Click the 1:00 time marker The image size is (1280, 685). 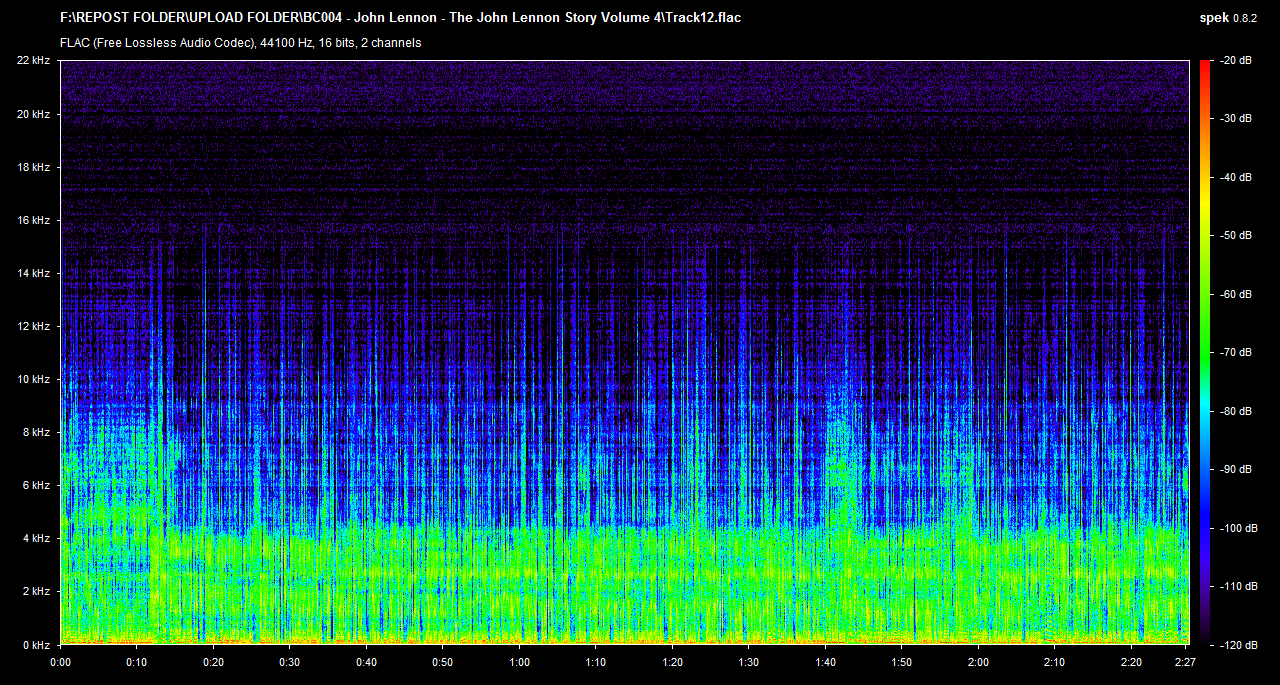pos(519,662)
